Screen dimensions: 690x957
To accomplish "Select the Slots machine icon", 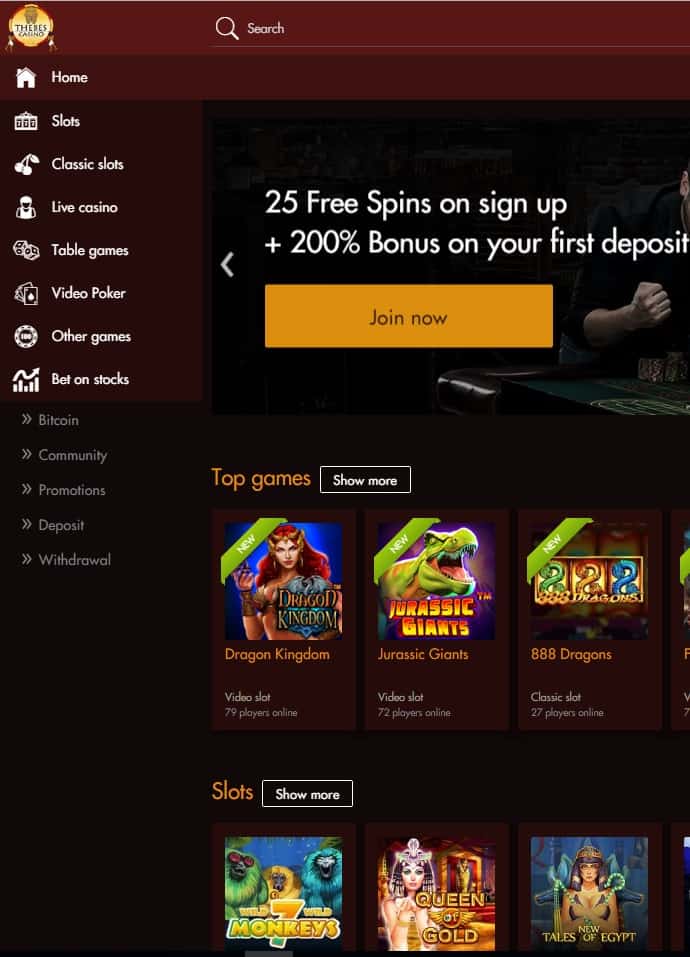I will click(x=26, y=121).
